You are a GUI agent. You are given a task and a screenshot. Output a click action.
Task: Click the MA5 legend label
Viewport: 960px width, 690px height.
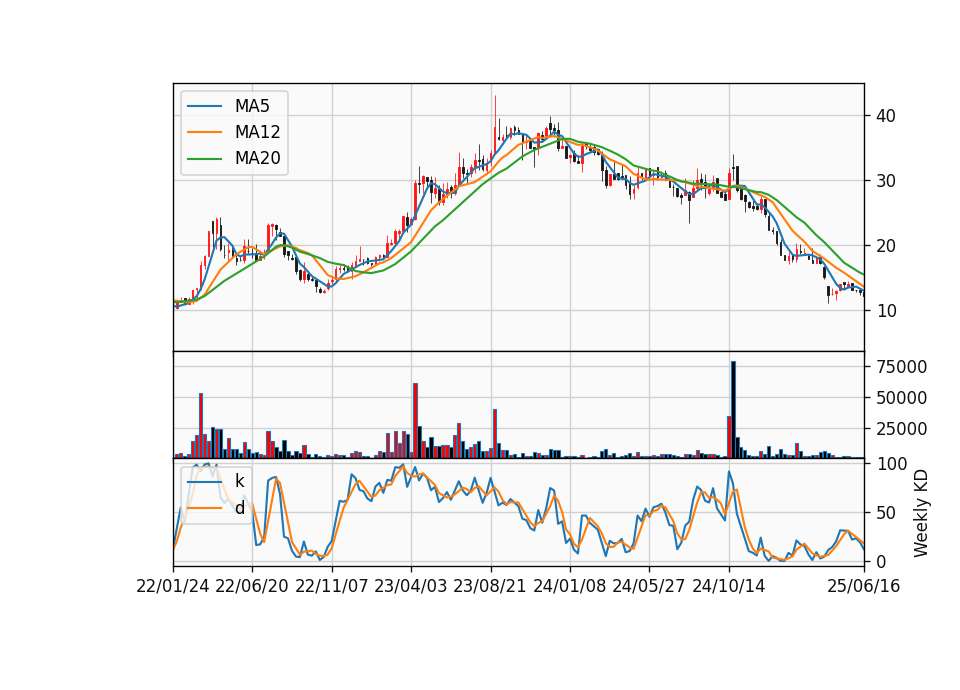coord(252,106)
